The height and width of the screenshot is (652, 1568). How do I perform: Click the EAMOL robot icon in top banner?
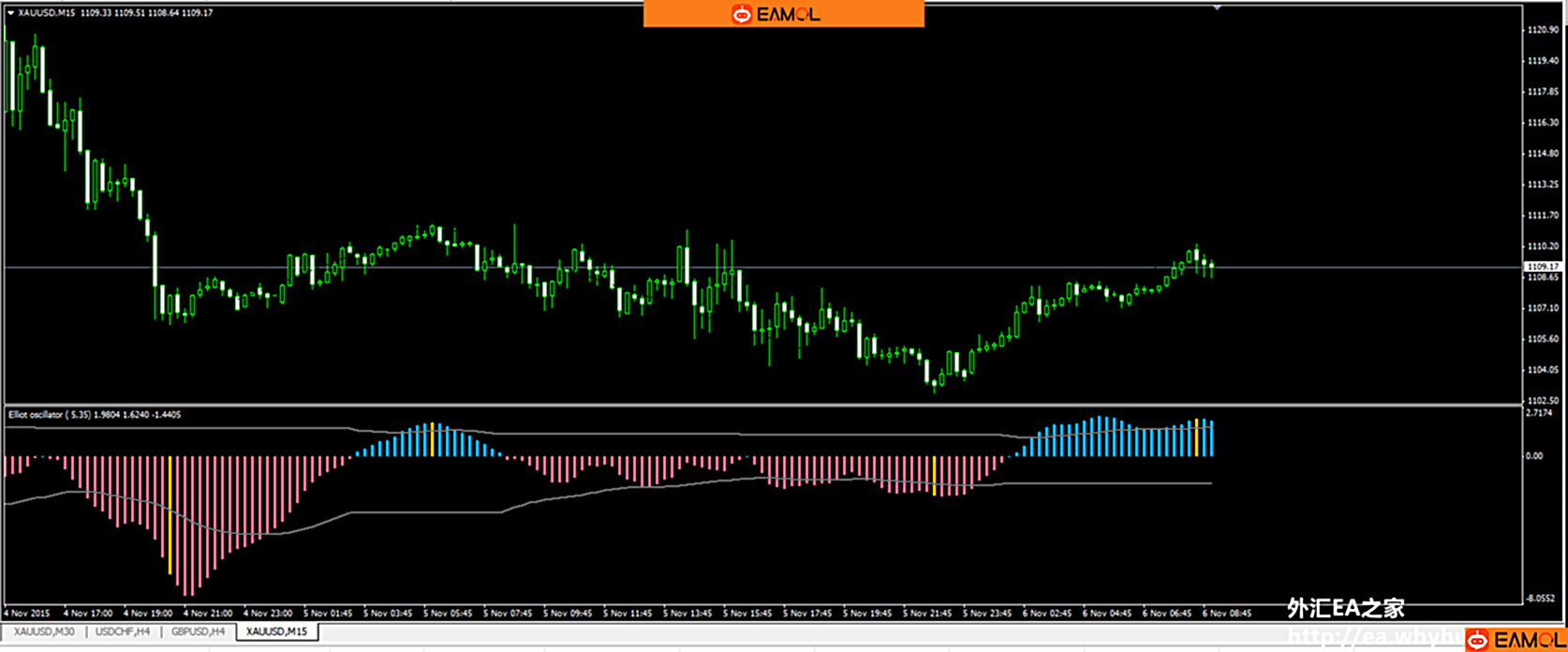(742, 14)
